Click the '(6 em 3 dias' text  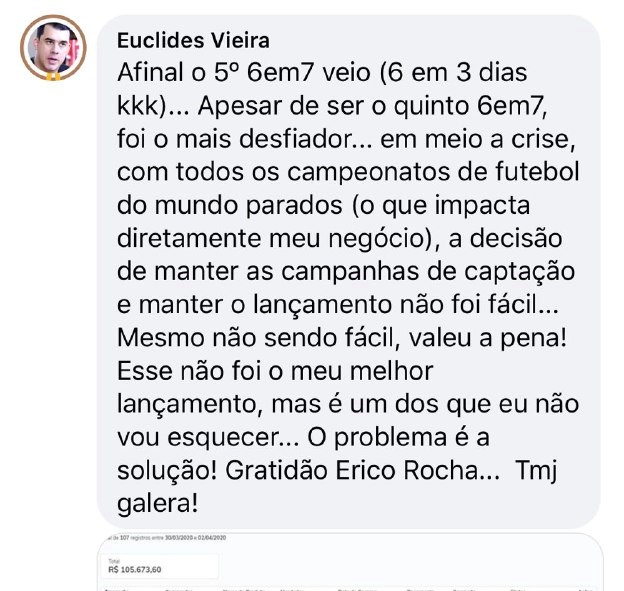coord(454,73)
